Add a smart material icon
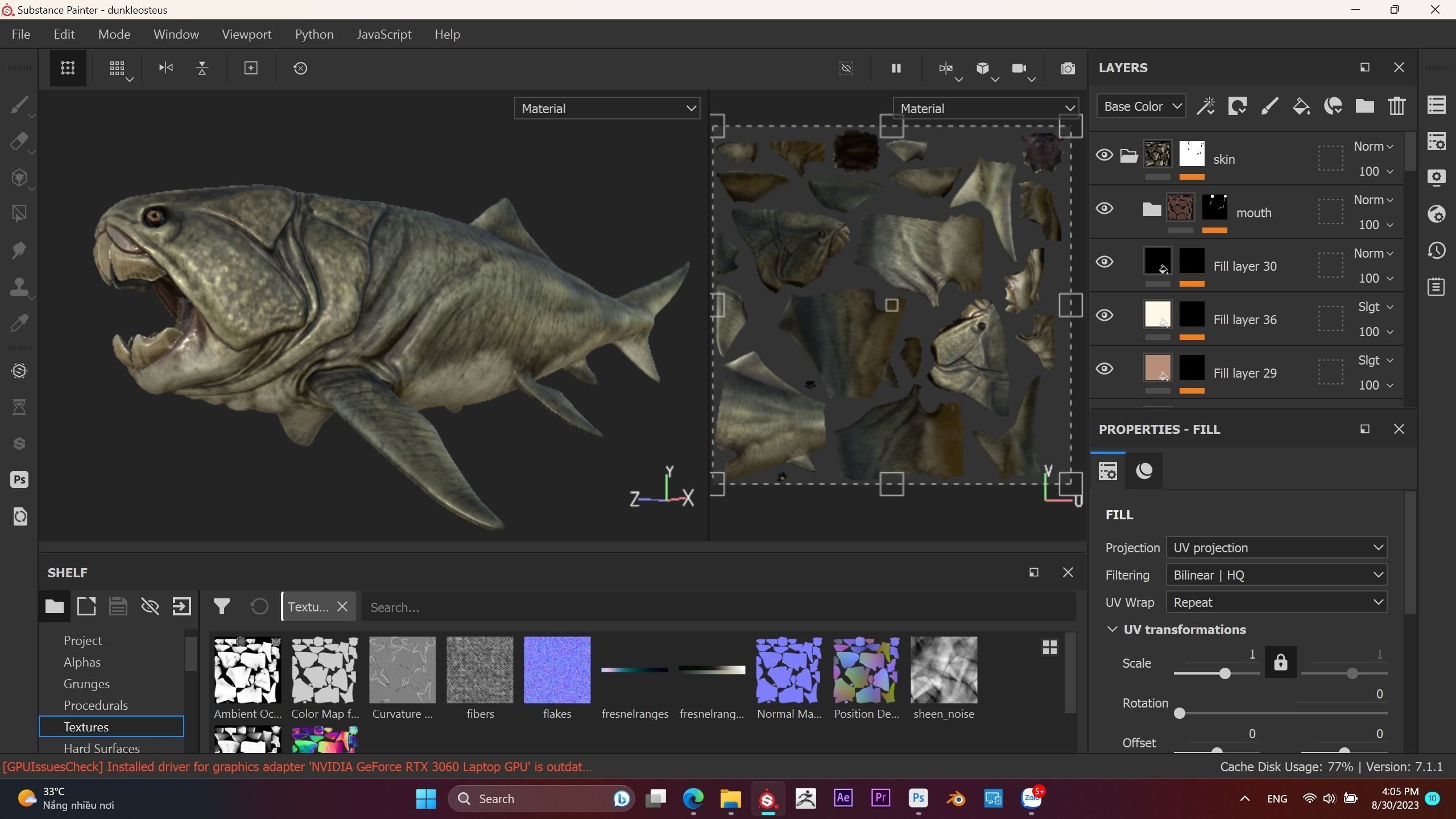This screenshot has height=819, width=1456. tap(1333, 106)
